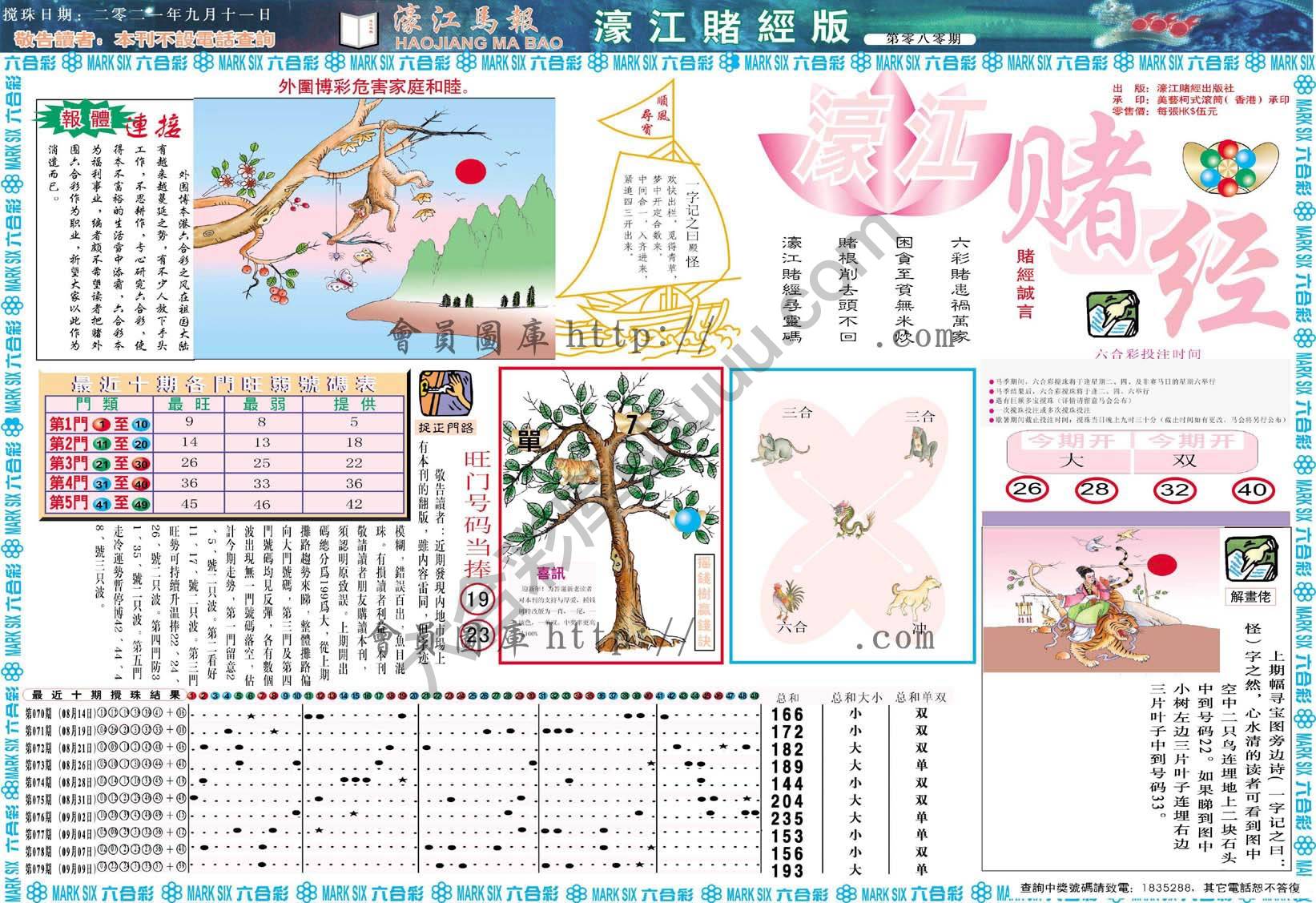Click the notice 敬告讀者：本刊不設電話查詢

coord(145,38)
